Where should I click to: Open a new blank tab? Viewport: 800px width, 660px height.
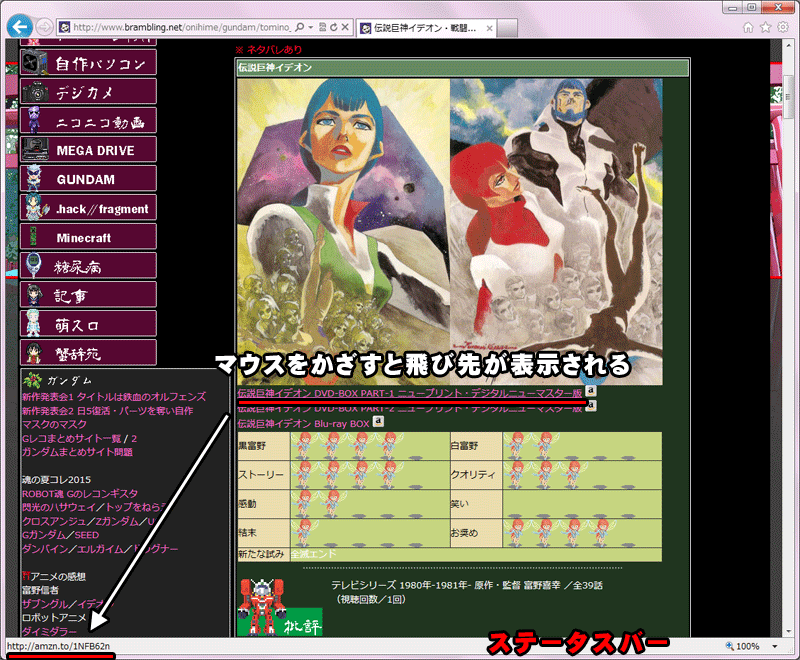pyautogui.click(x=507, y=28)
